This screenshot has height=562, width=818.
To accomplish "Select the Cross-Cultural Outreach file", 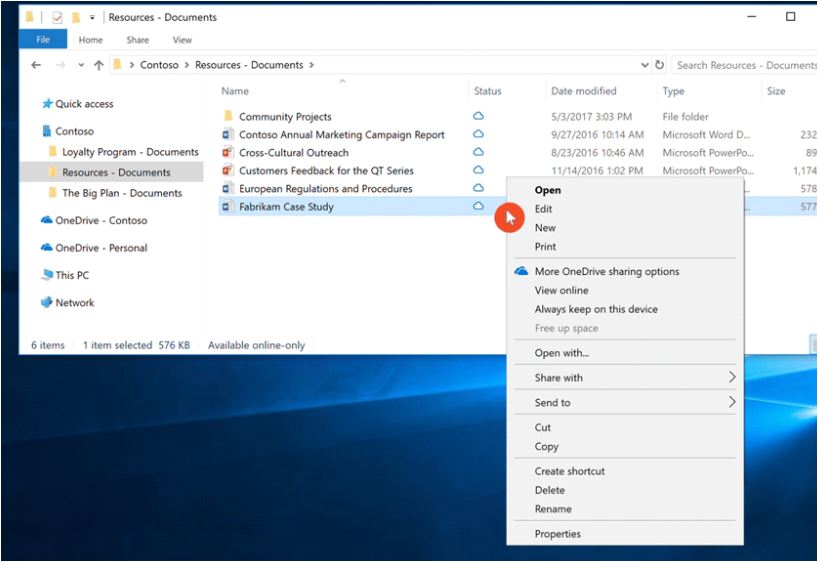I will coord(294,152).
